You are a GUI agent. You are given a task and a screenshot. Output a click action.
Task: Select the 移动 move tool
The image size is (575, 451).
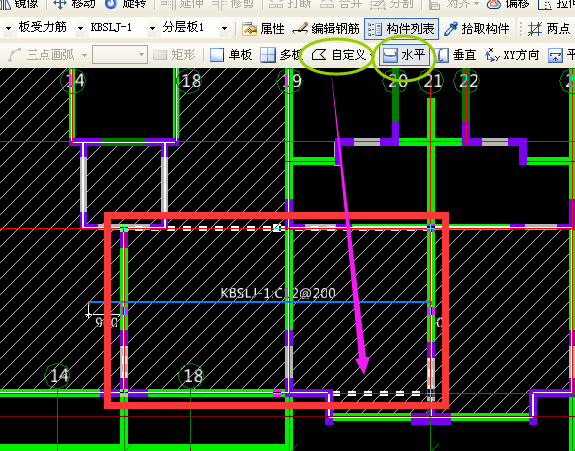(x=74, y=4)
